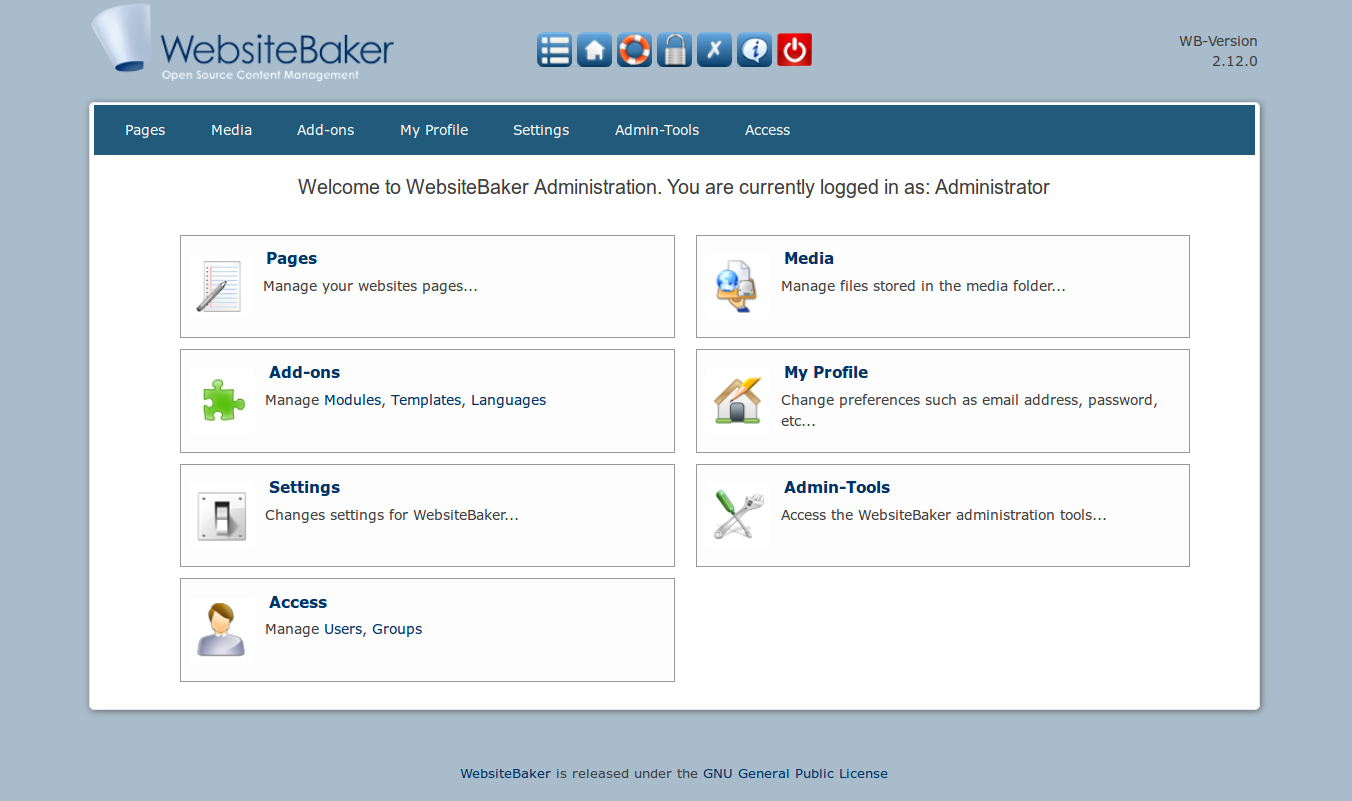Click the WB-Version label

1218,41
